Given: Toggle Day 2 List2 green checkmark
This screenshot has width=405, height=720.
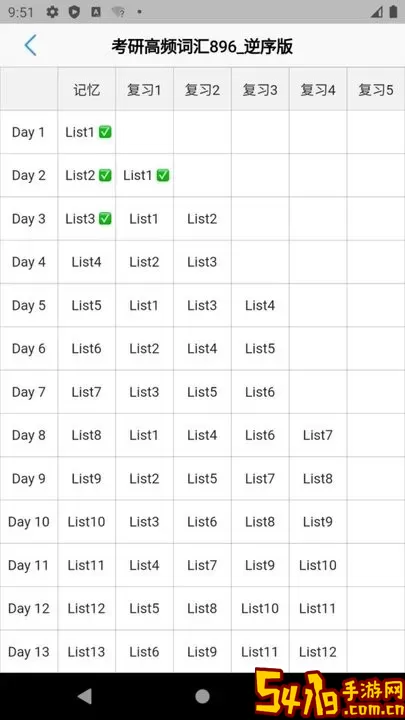Looking at the screenshot, I should pos(106,175).
